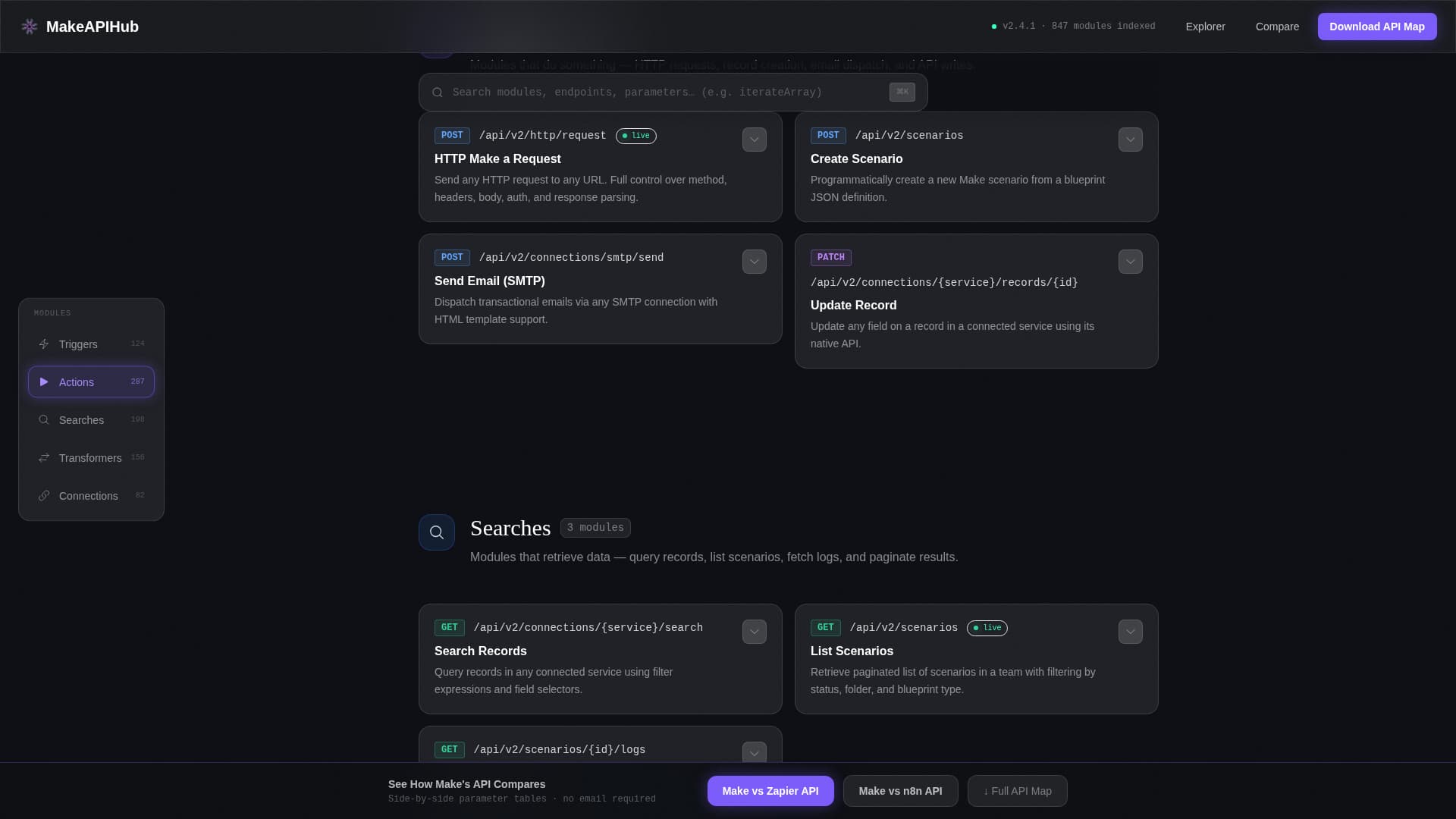Open the Triggers module category
The image size is (1456, 819).
(91, 344)
